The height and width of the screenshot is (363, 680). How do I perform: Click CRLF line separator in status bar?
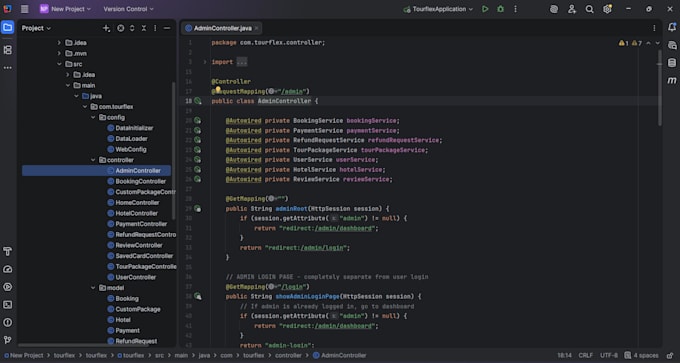click(x=585, y=356)
